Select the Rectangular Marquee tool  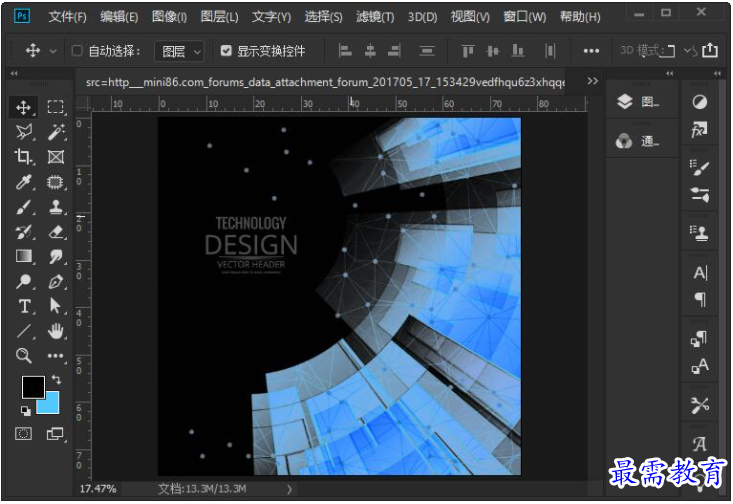coord(56,107)
